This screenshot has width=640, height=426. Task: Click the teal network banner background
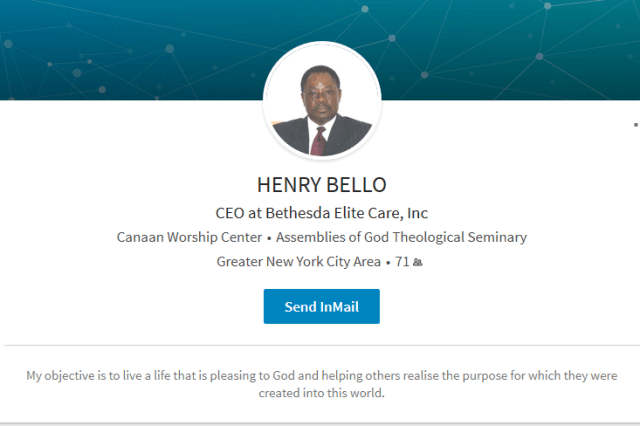click(120, 50)
